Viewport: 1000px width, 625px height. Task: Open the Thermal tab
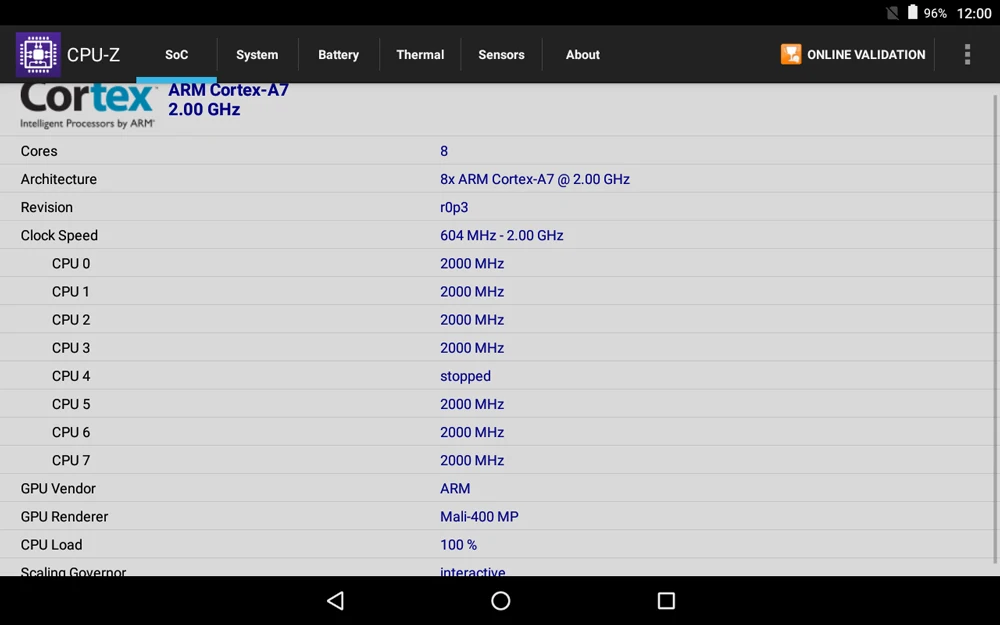pyautogui.click(x=420, y=55)
